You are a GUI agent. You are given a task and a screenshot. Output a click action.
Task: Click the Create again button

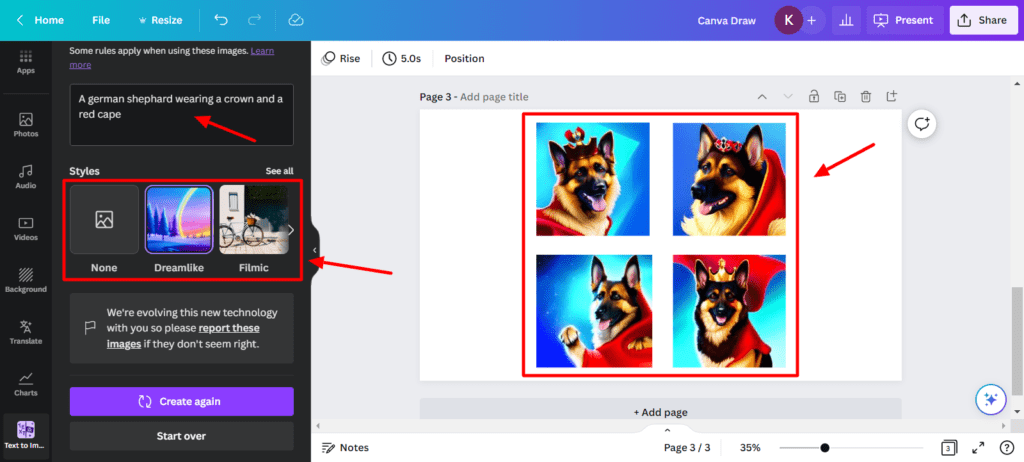click(x=182, y=401)
